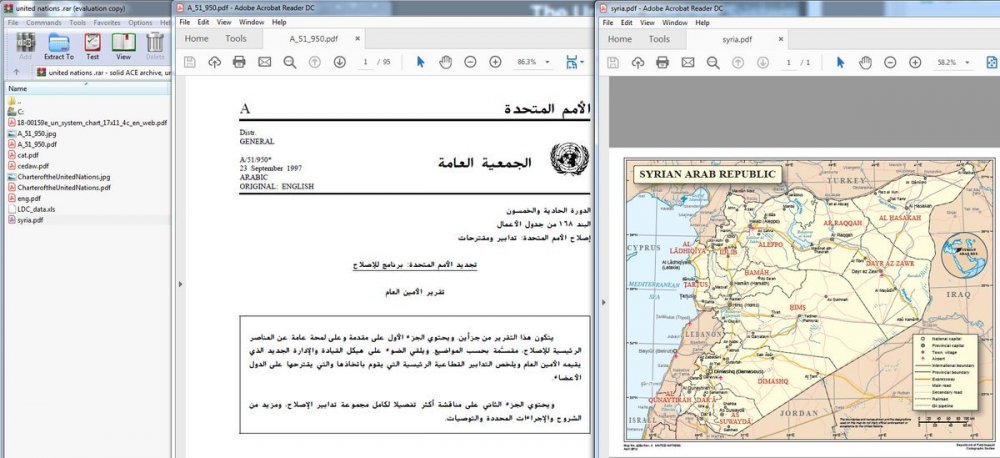Click the View icon in WinRAR toolbar
Screen dimensions: 1000x458
click(x=124, y=46)
